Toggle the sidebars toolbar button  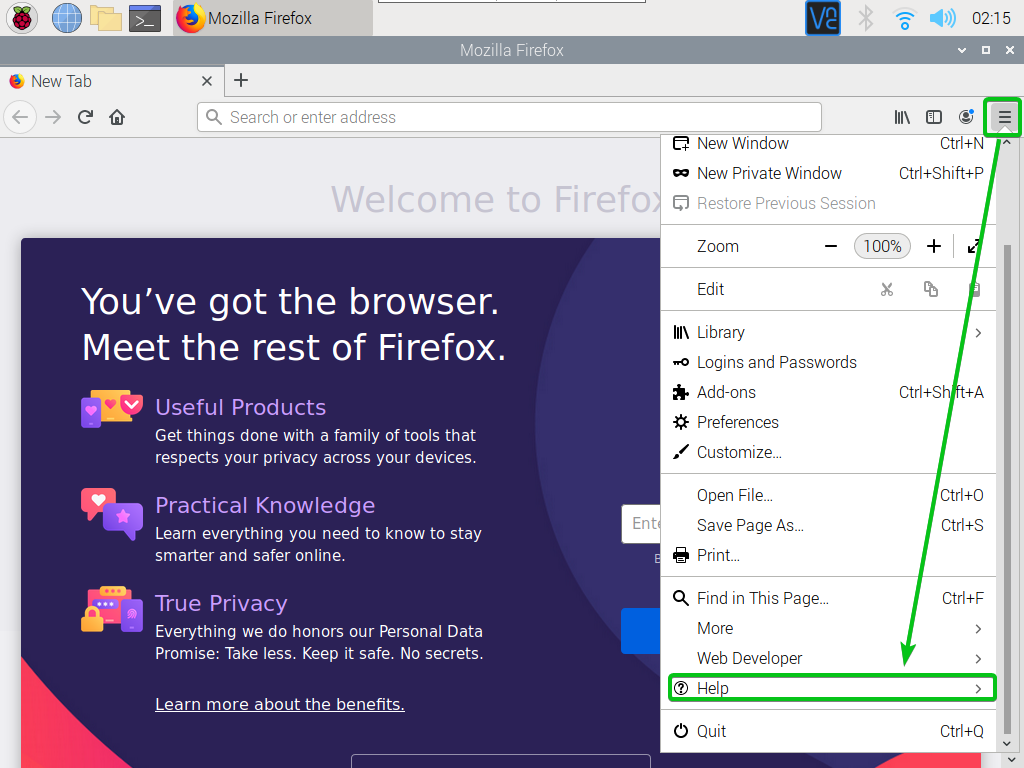pos(934,117)
